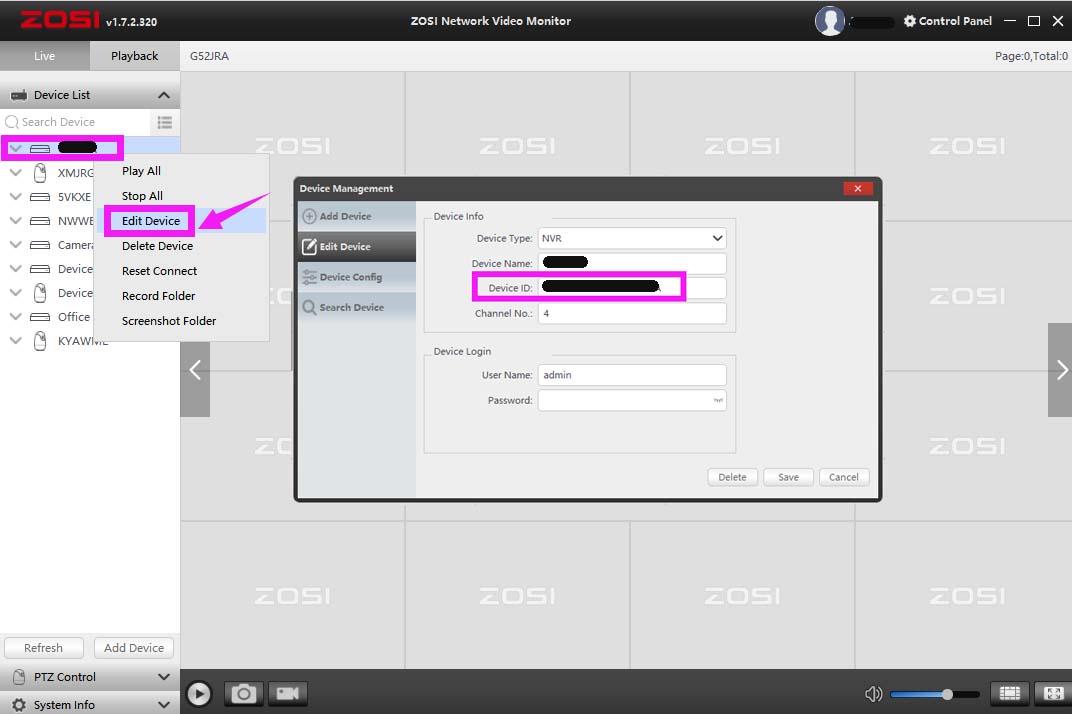Select the KYAWME camera device icon
Viewport: 1072px width, 714px height.
[x=40, y=341]
